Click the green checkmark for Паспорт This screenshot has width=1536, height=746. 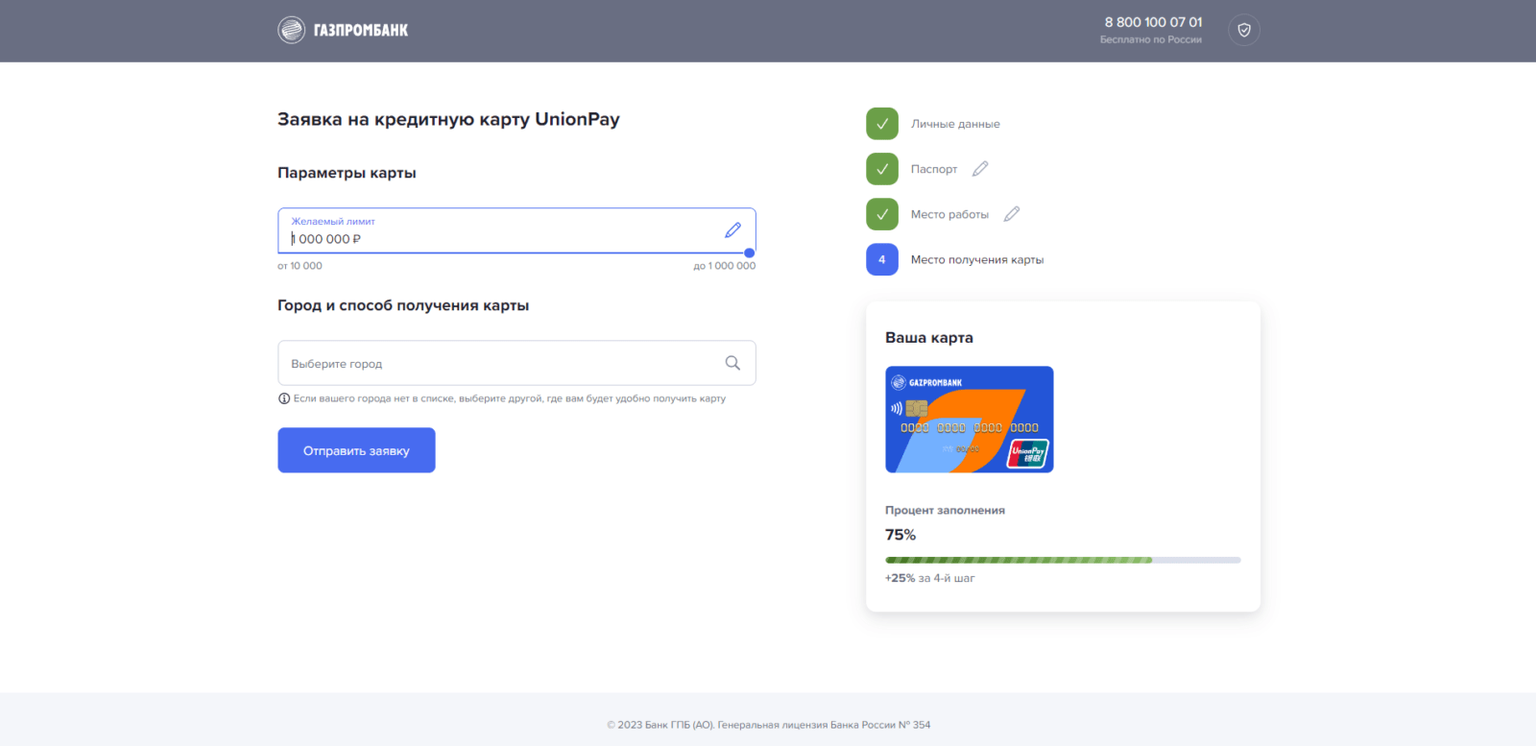[x=882, y=169]
